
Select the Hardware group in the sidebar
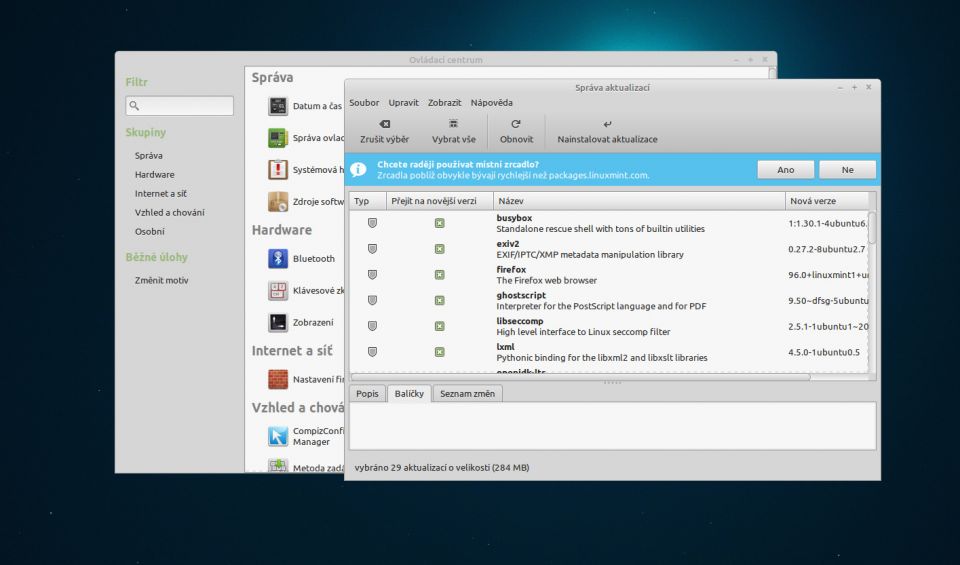(154, 174)
